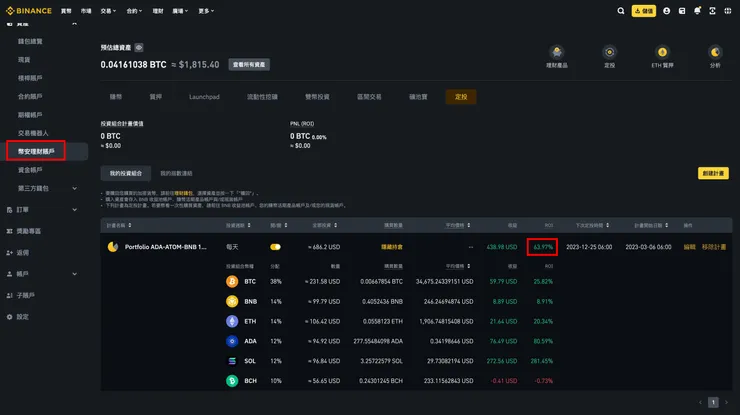
Task: Open the More dropdown in top nav
Action: click(206, 11)
